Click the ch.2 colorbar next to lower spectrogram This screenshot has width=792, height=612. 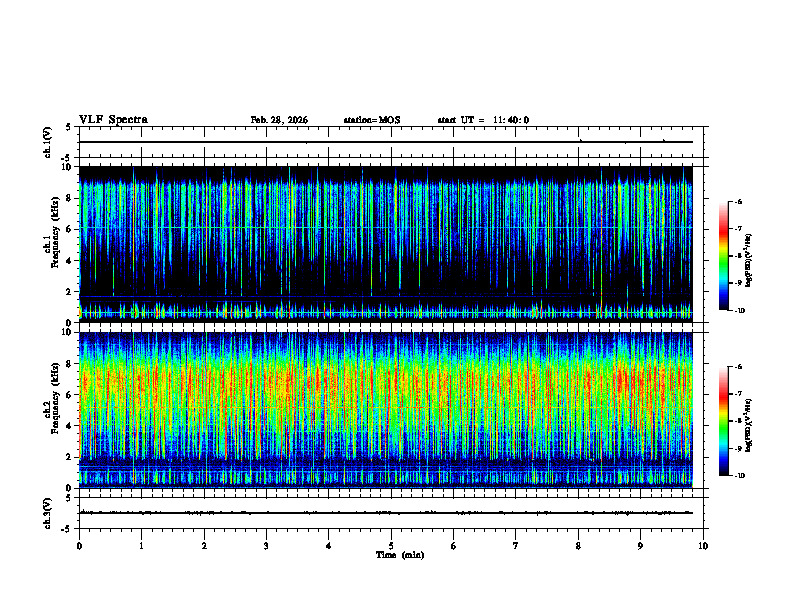click(723, 421)
